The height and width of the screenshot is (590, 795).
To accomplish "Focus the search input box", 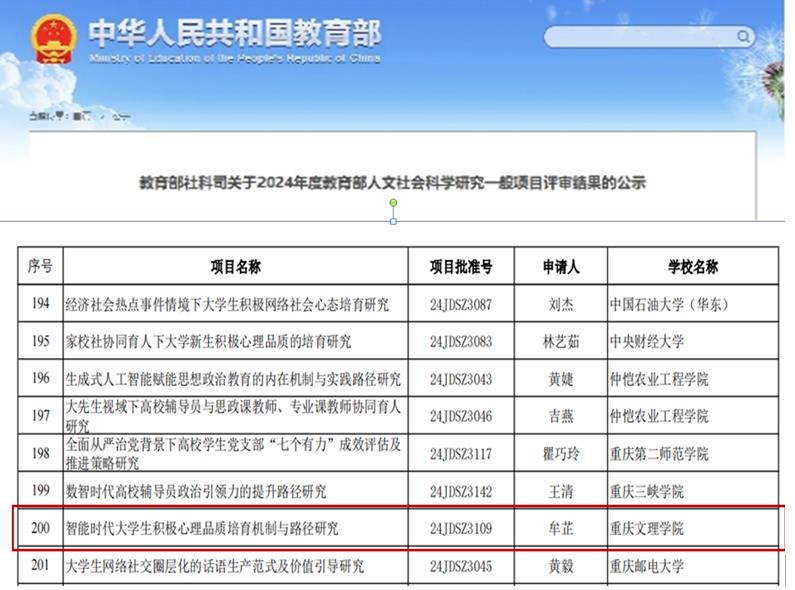I will (640, 37).
